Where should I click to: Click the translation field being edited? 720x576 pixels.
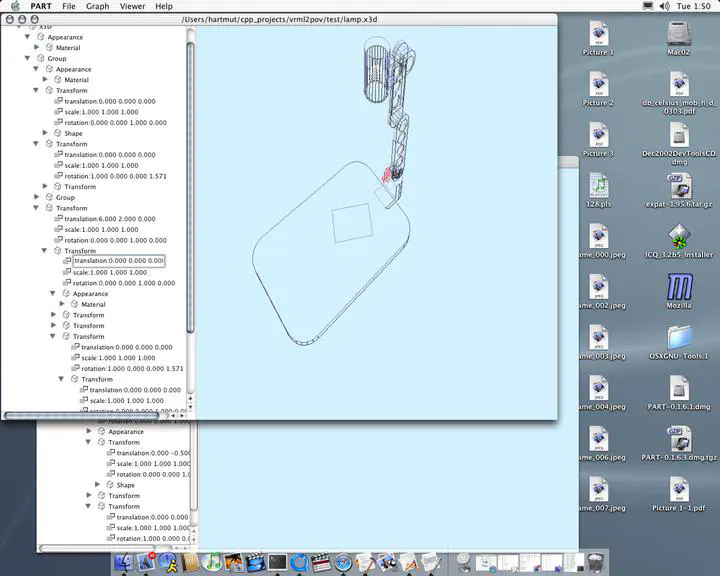tap(119, 261)
